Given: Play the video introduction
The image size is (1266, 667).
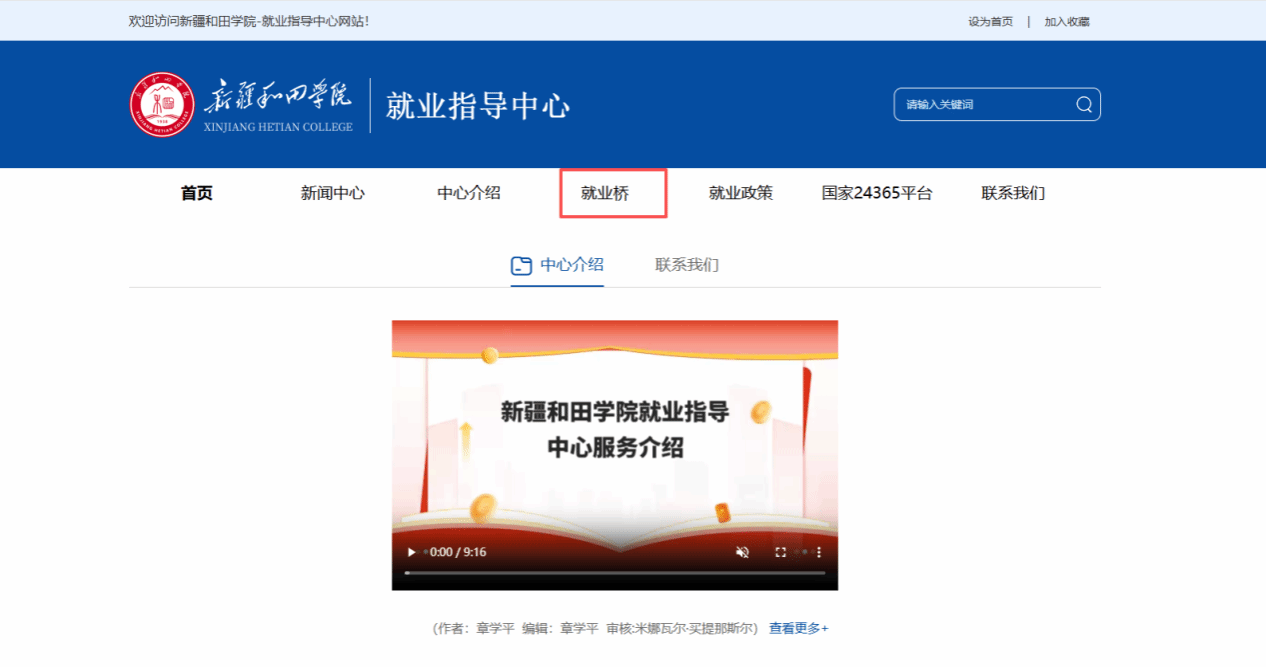Looking at the screenshot, I should 411,552.
